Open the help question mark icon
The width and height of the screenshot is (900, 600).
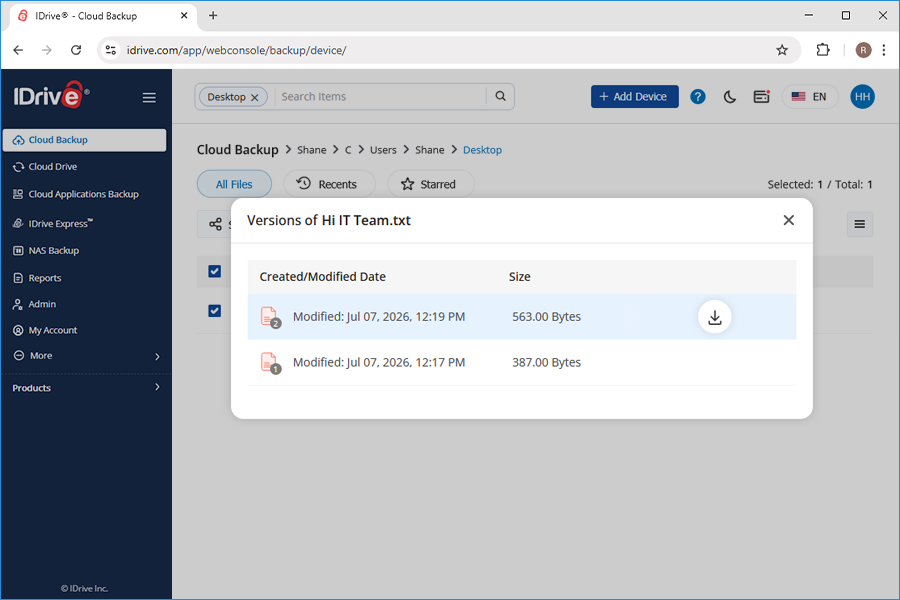[x=698, y=96]
